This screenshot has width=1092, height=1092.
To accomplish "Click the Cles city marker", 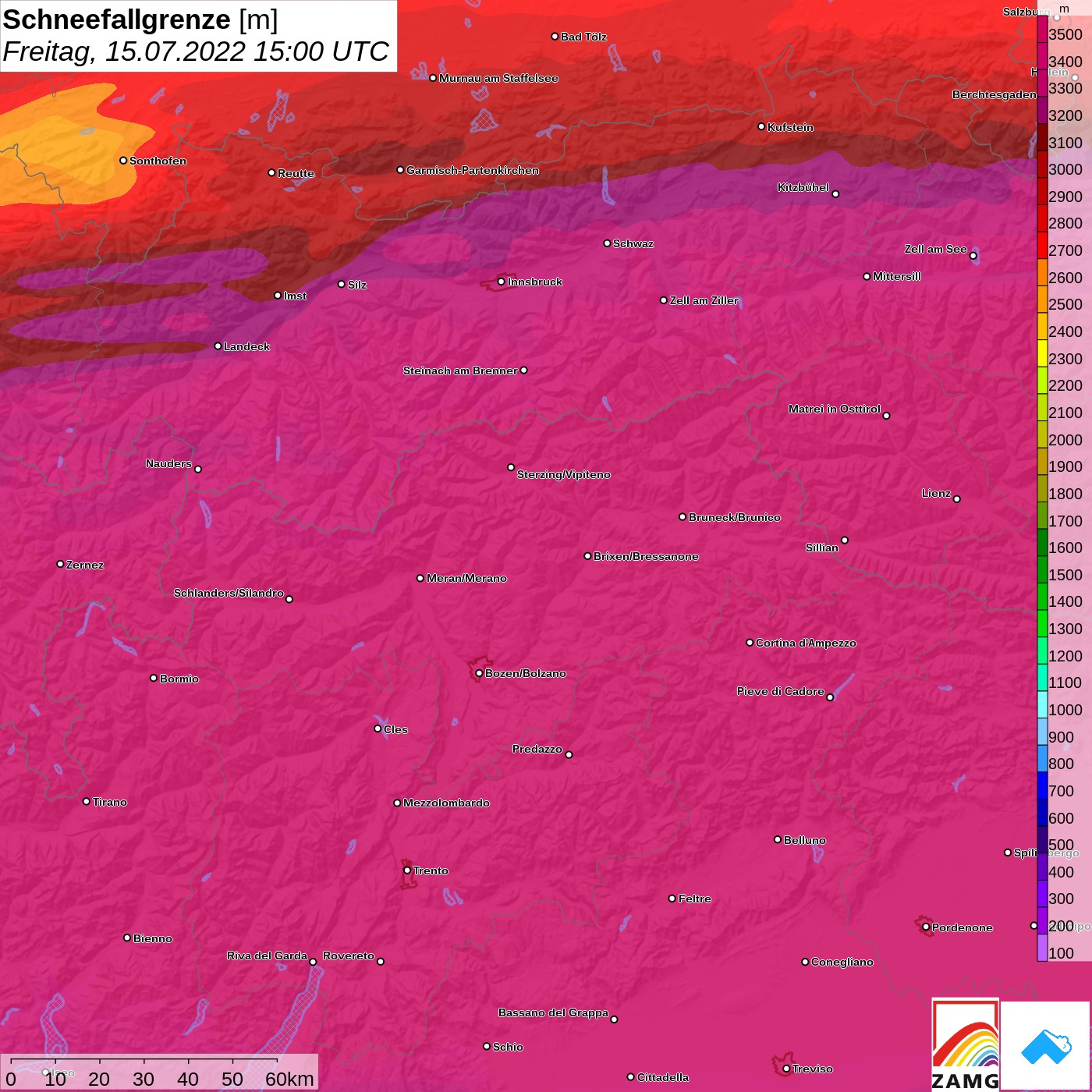I will (x=378, y=729).
